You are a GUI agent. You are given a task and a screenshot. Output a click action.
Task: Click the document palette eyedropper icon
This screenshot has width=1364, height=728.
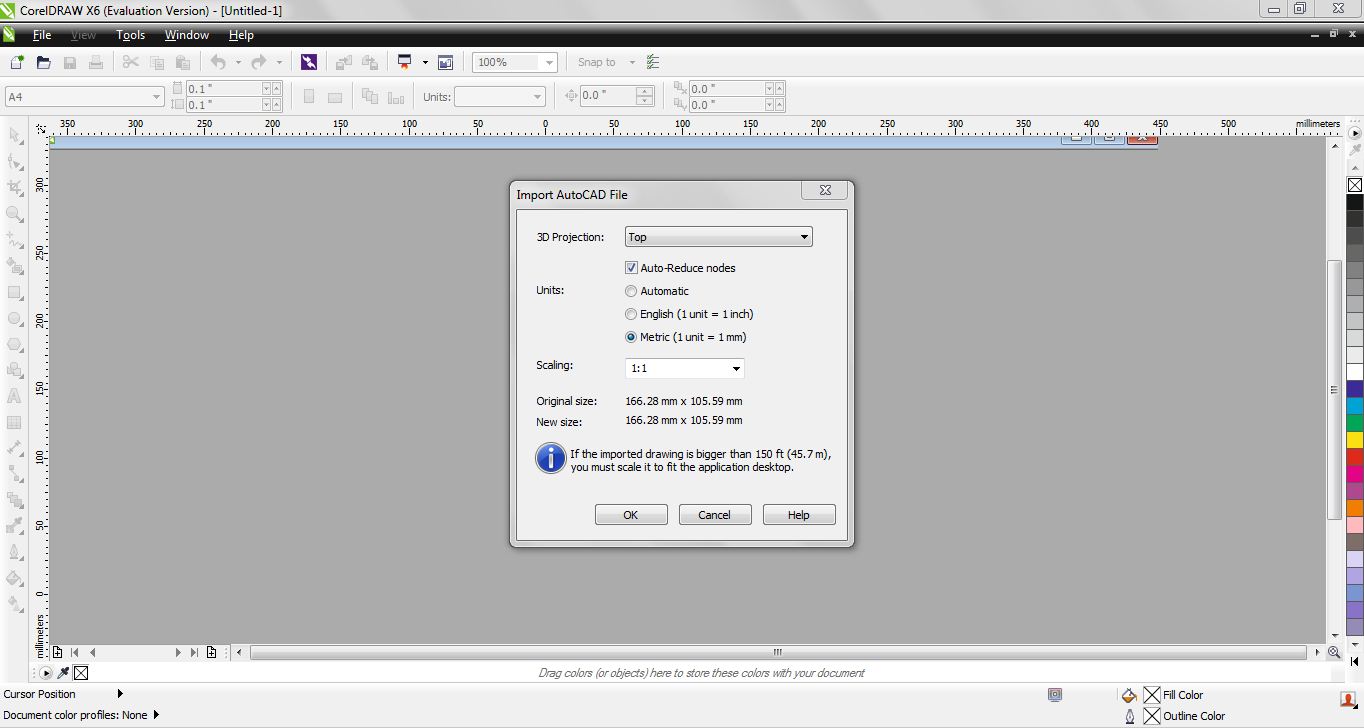[x=65, y=673]
